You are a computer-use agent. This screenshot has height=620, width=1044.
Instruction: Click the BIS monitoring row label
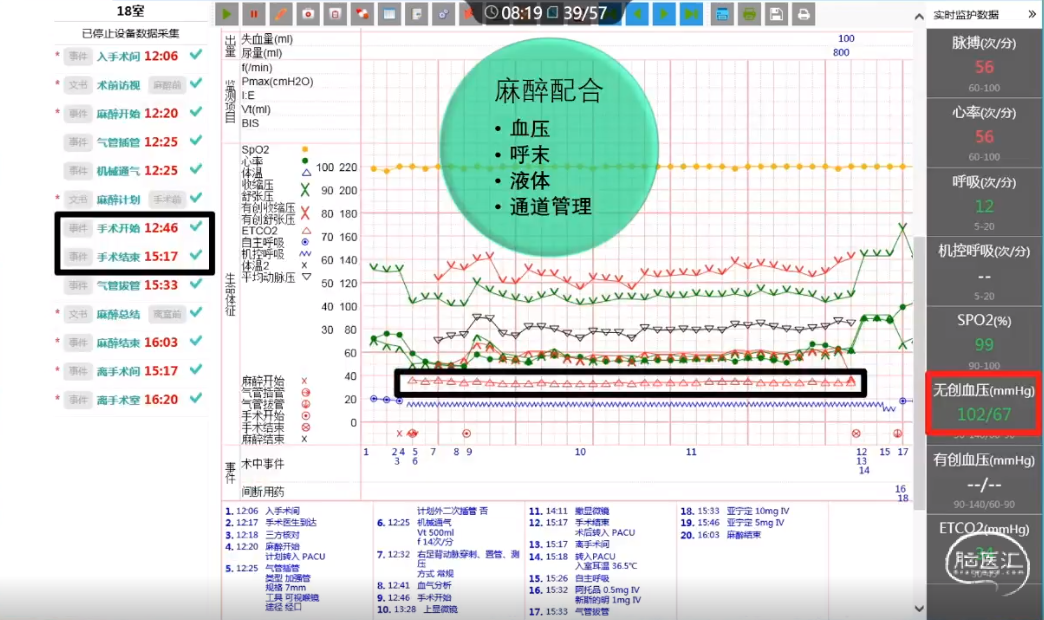click(250, 123)
